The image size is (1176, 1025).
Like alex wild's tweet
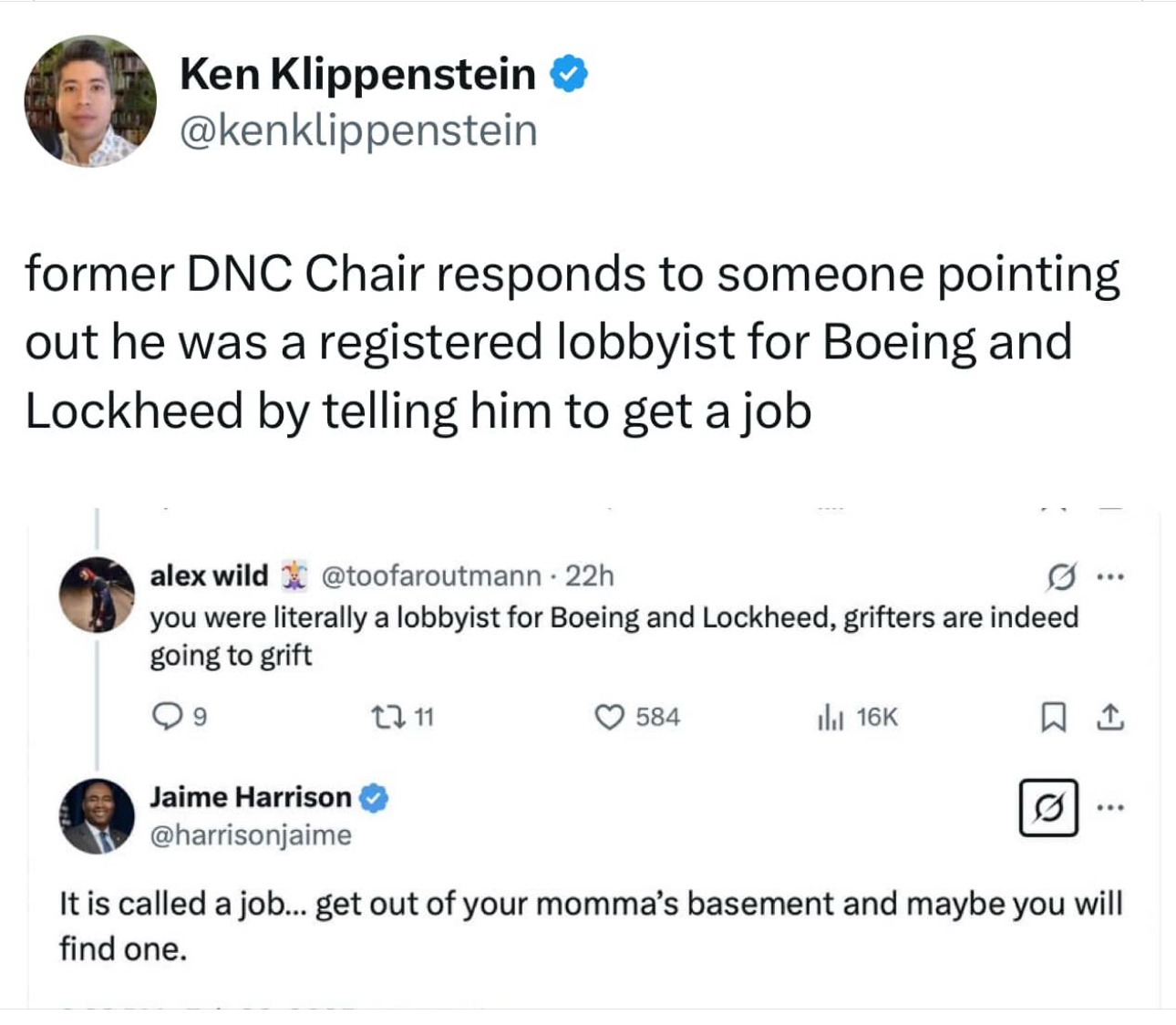pyautogui.click(x=609, y=718)
